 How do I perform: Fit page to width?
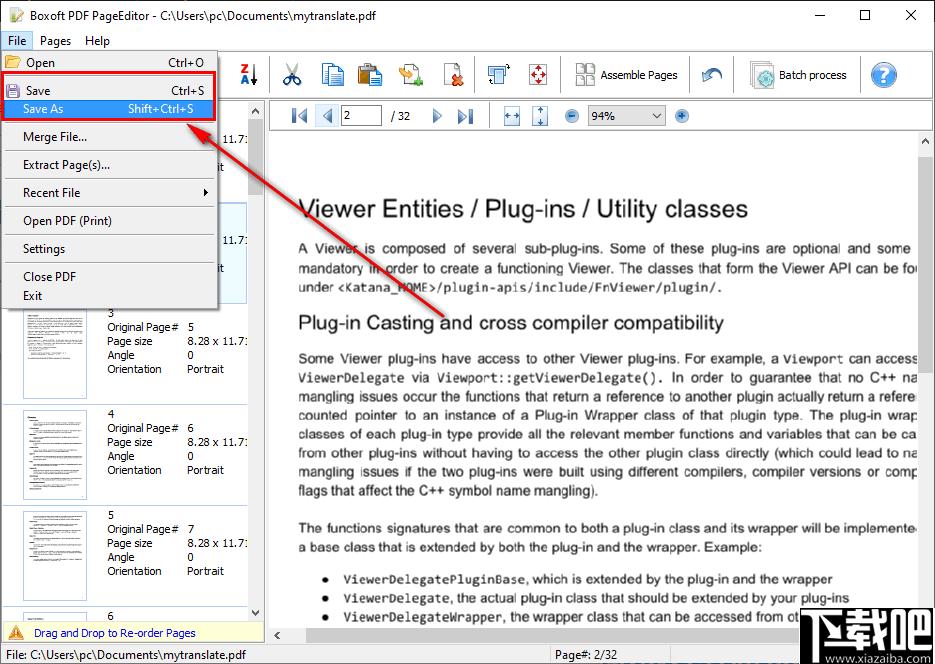(x=512, y=116)
